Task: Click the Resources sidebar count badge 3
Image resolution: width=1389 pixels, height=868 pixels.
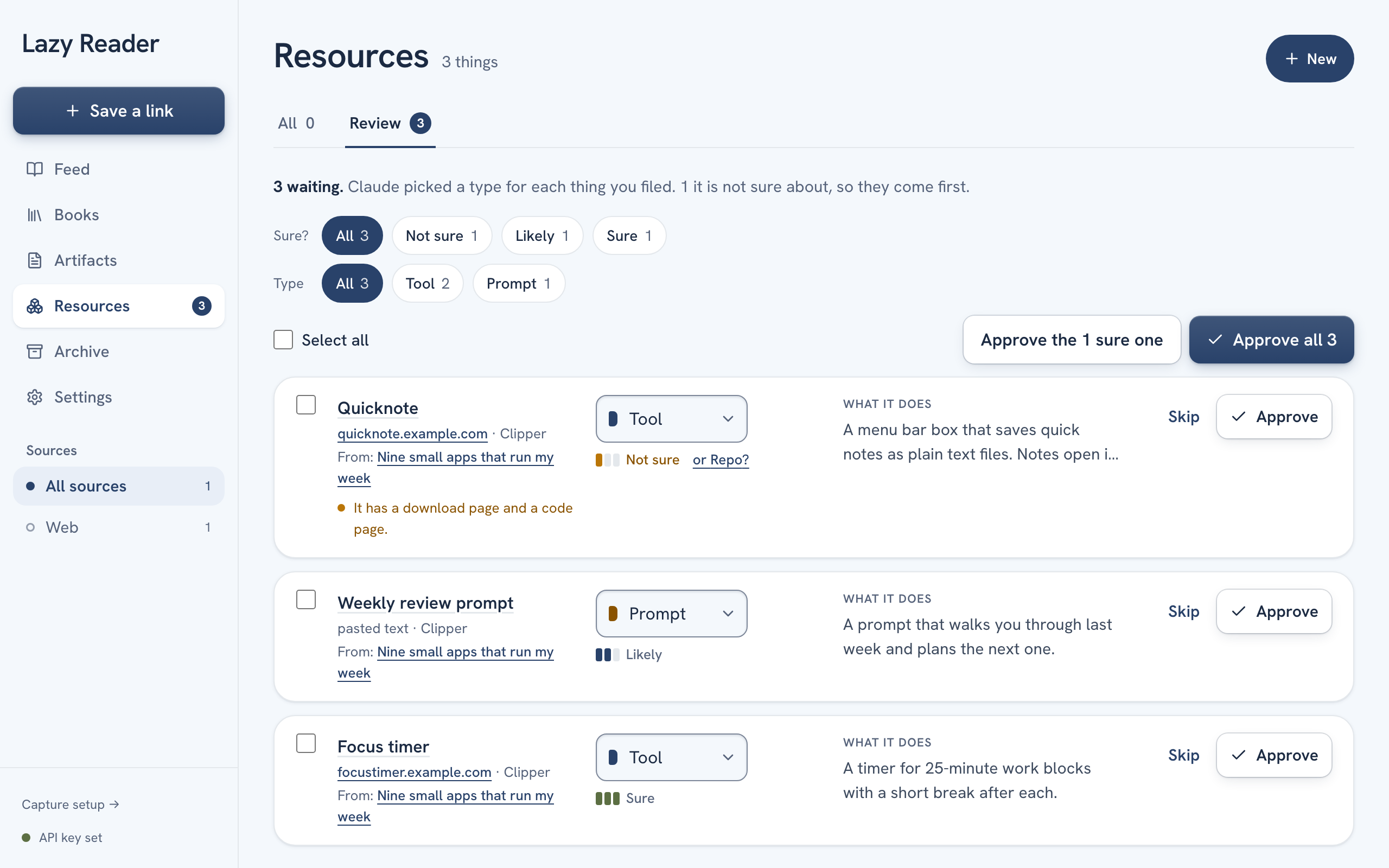Action: point(201,306)
